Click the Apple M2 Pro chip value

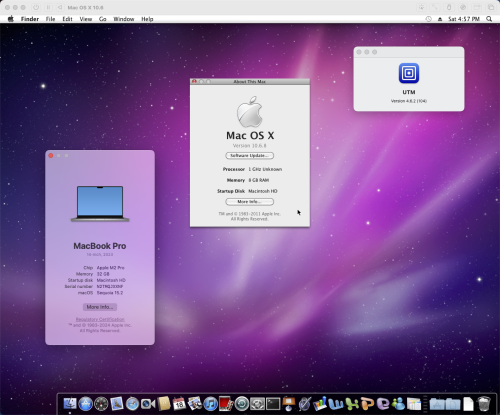(x=110, y=268)
